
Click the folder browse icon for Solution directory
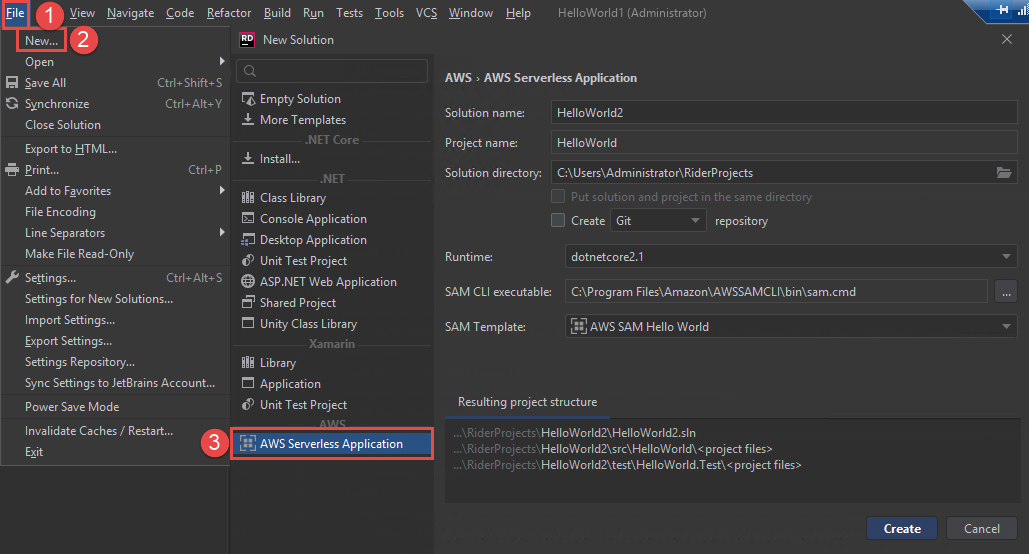[1004, 173]
